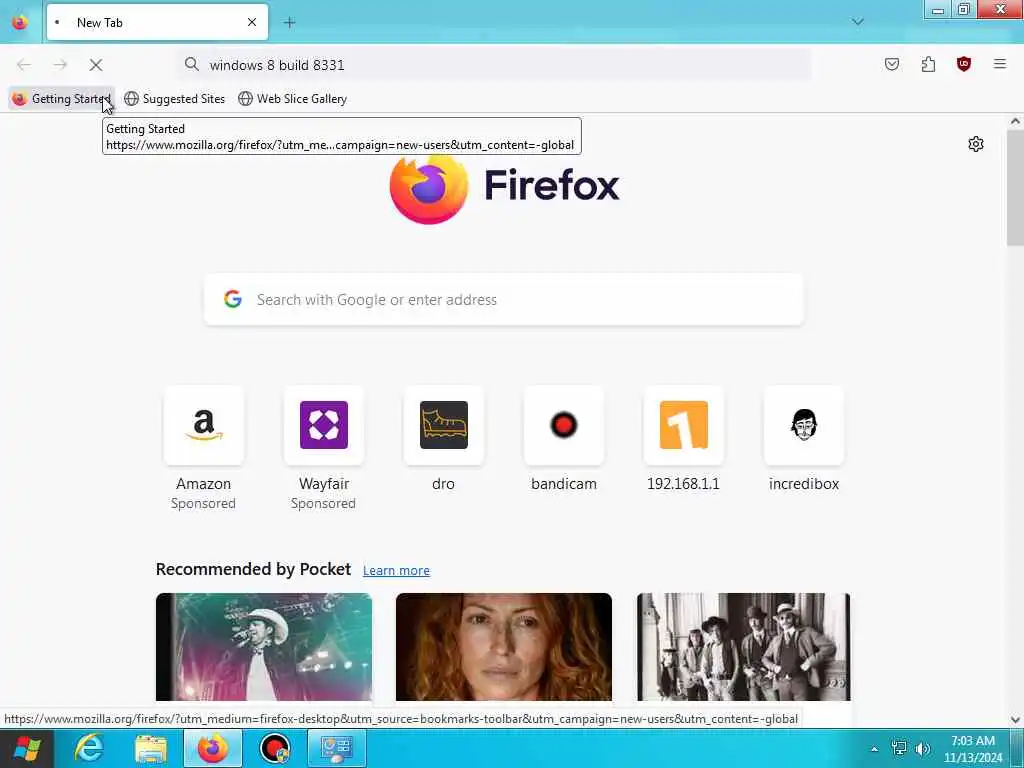This screenshot has width=1024, height=768.
Task: Open the new tab personalize gear
Action: click(976, 144)
